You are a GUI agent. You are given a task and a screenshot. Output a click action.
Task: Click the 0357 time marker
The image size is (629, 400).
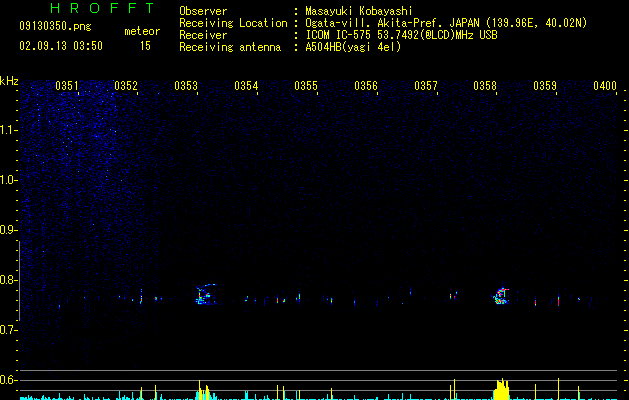(x=426, y=86)
